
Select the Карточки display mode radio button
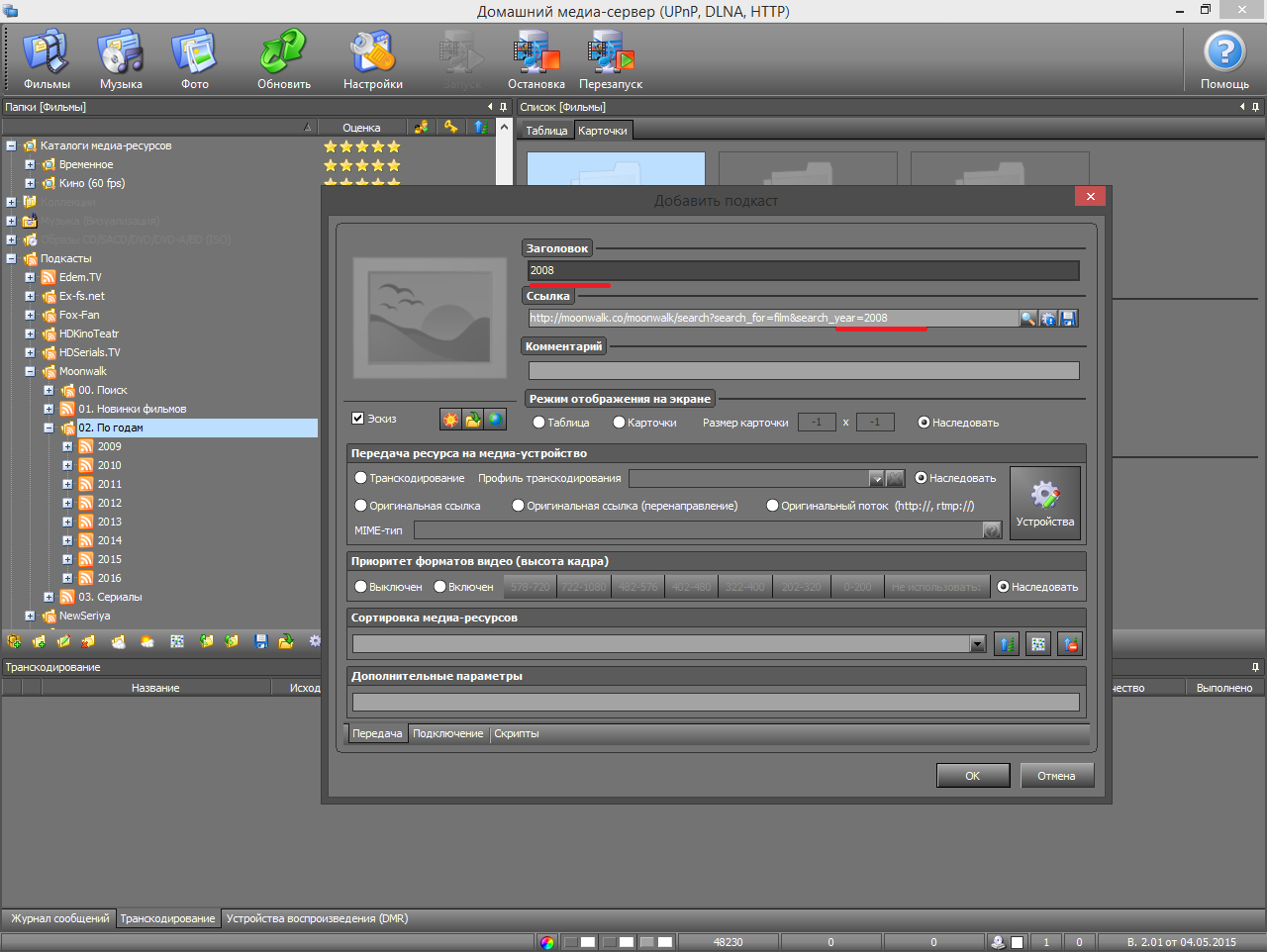point(619,423)
